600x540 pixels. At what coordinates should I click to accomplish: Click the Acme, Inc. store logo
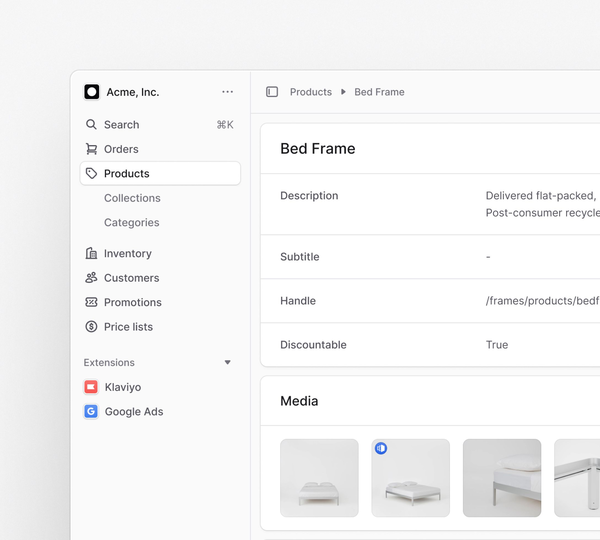click(92, 92)
